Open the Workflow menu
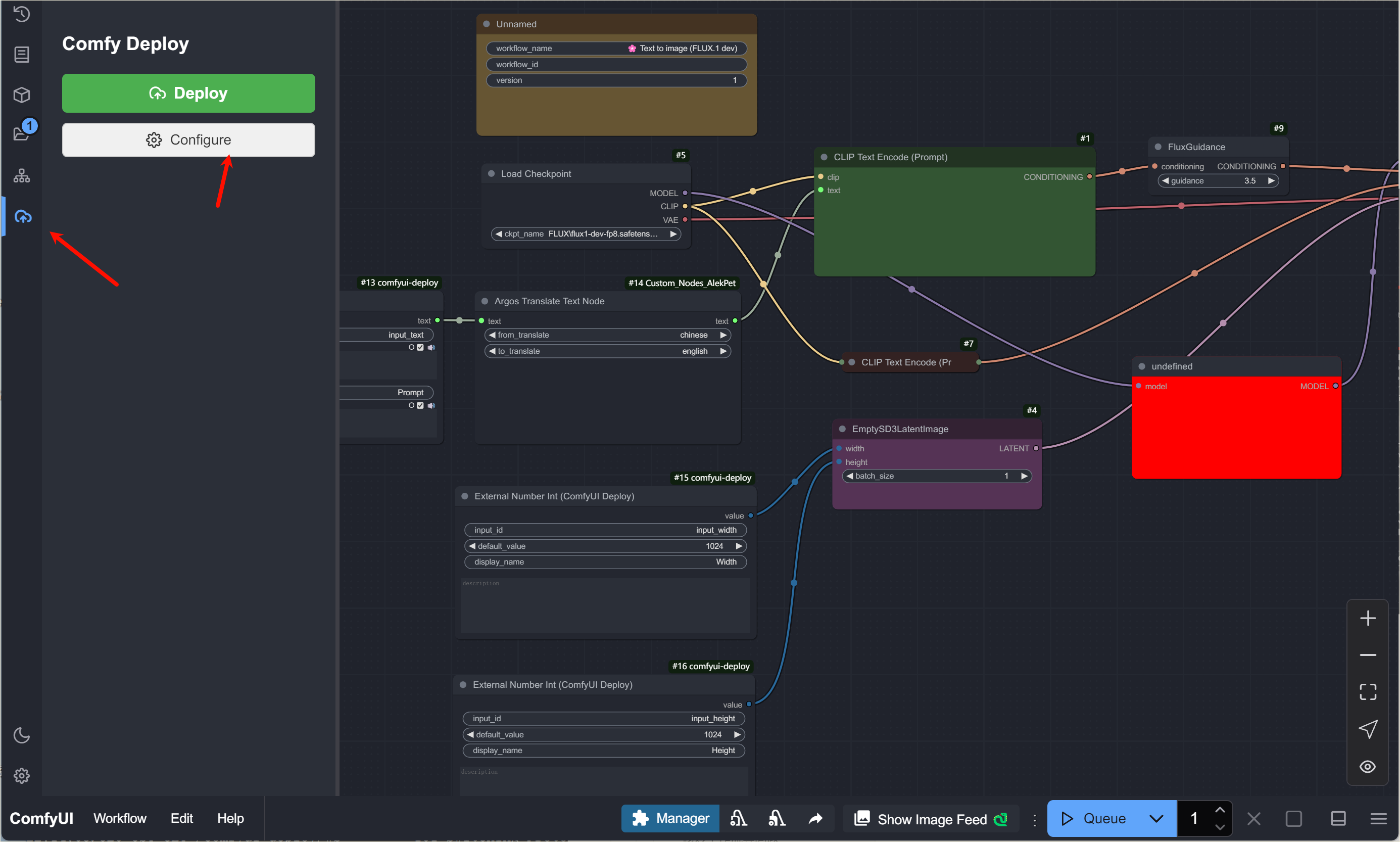This screenshot has width=1400, height=842. pos(120,818)
